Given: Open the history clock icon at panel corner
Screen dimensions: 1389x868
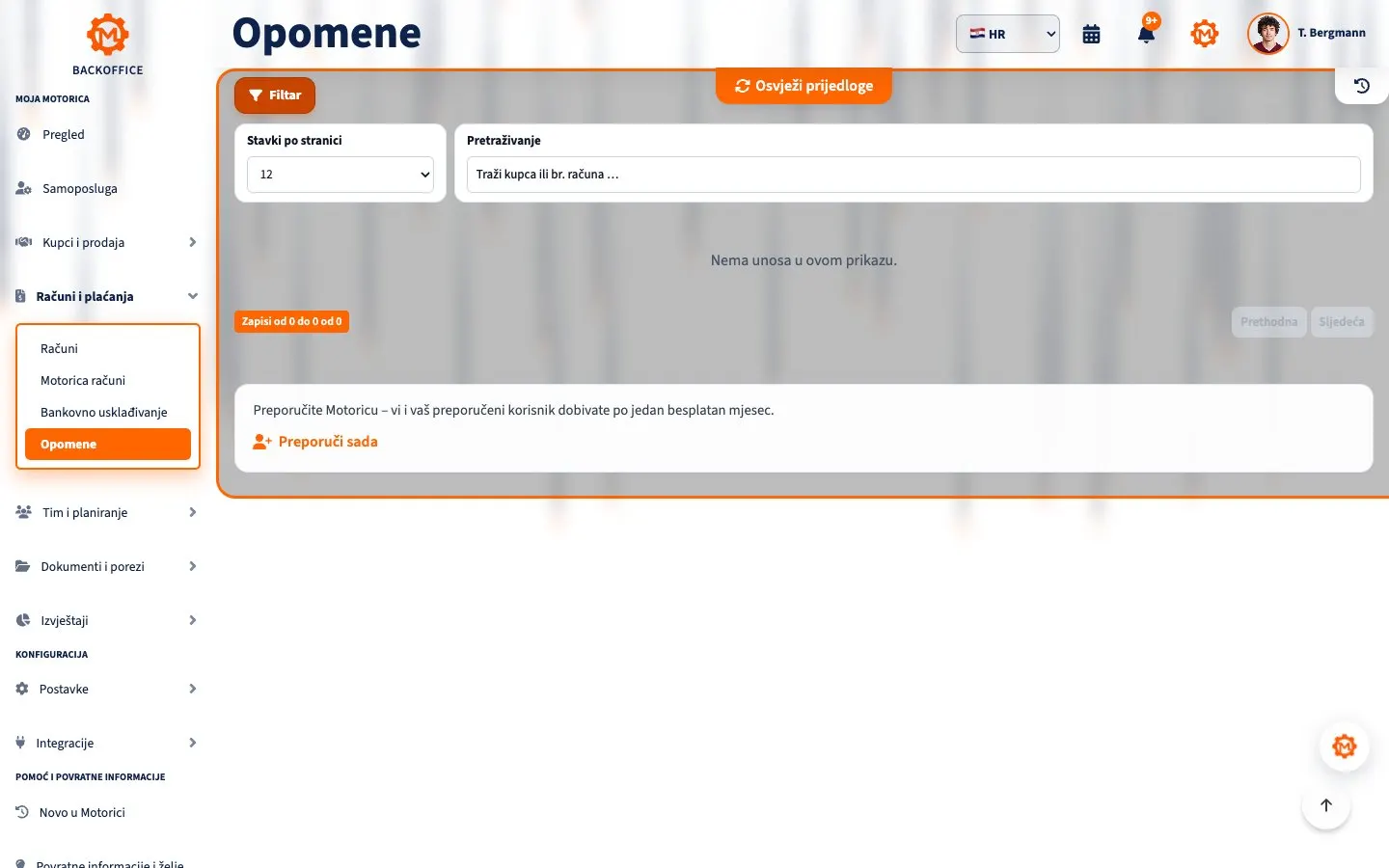Looking at the screenshot, I should 1362,86.
